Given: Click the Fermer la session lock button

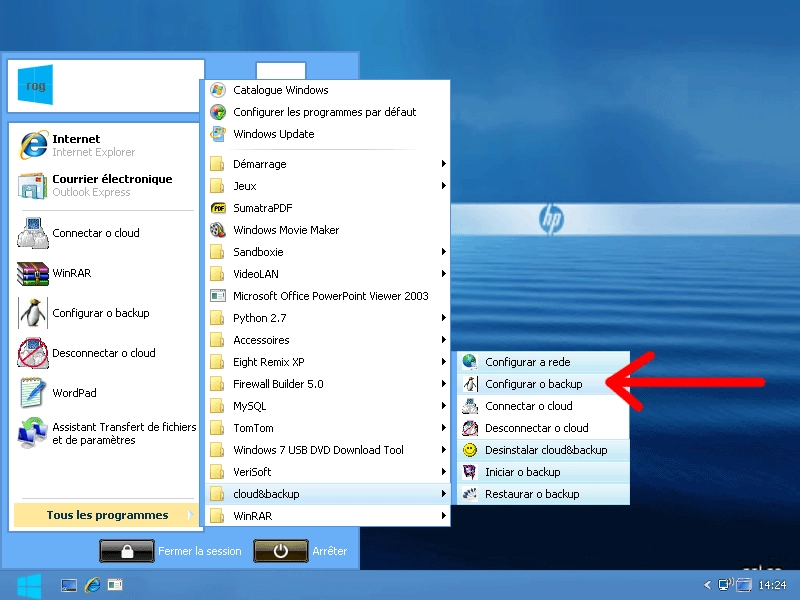Looking at the screenshot, I should tap(127, 551).
